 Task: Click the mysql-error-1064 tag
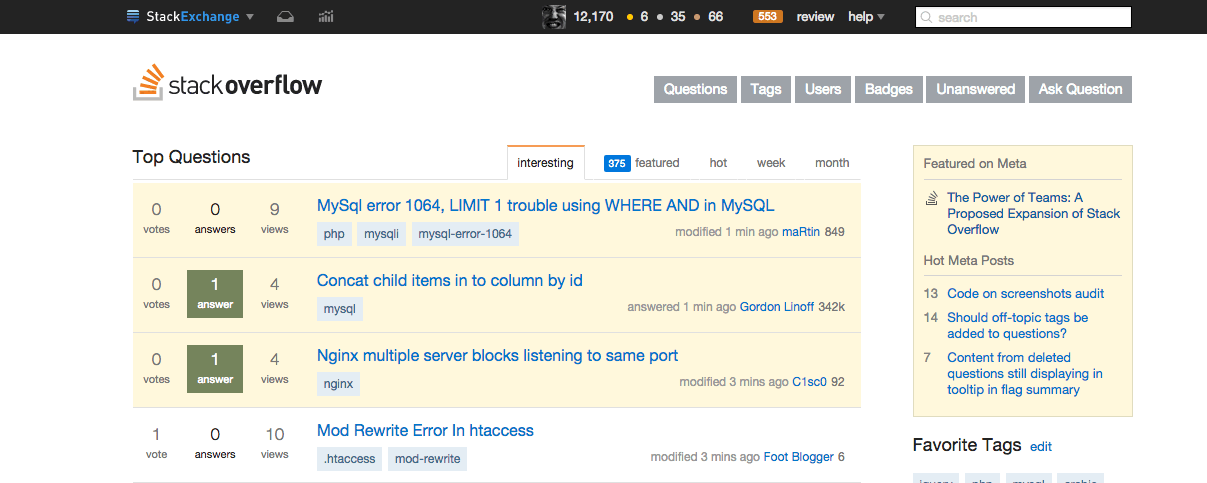[465, 234]
